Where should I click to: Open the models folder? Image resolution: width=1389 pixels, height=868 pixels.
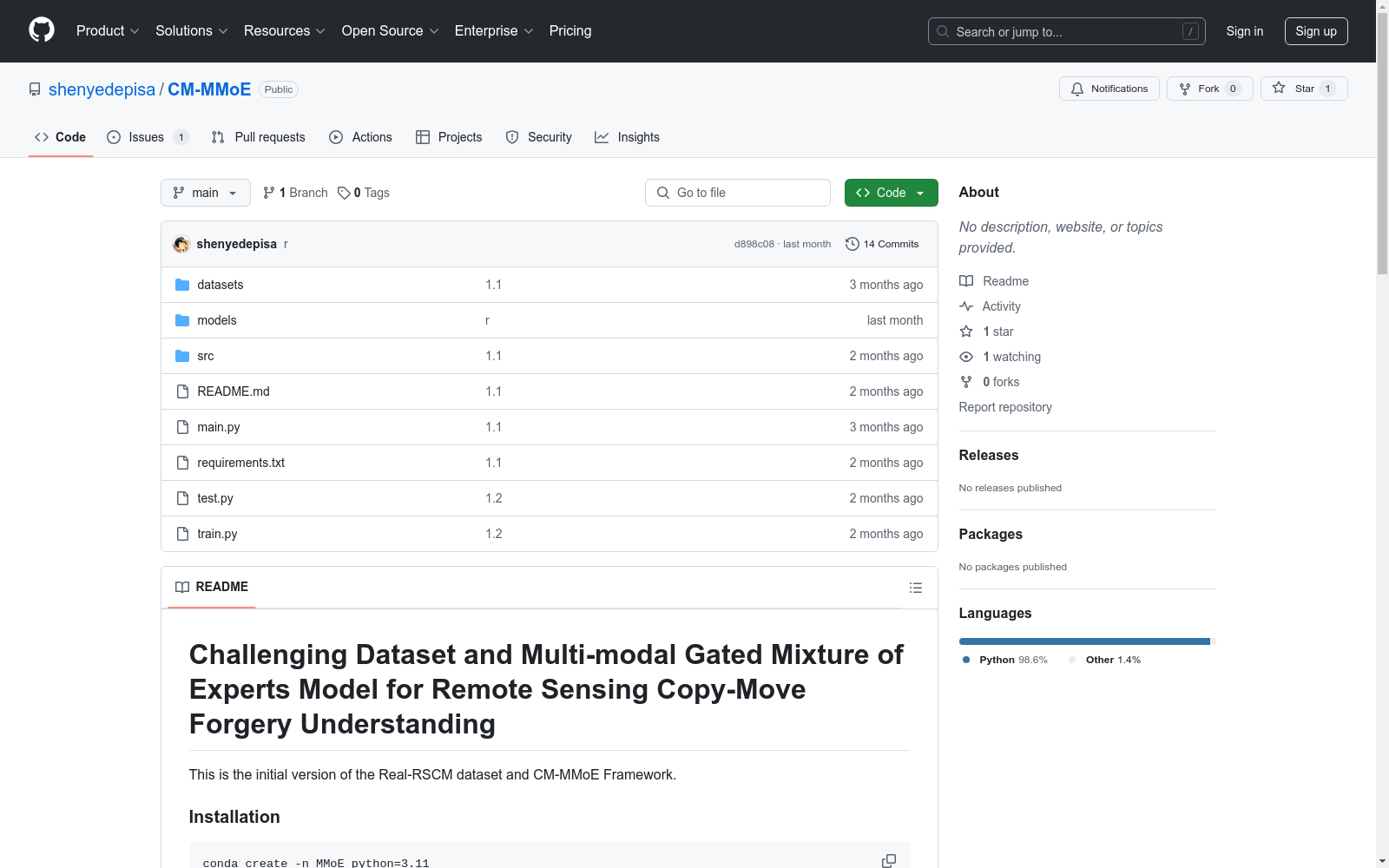pos(217,320)
